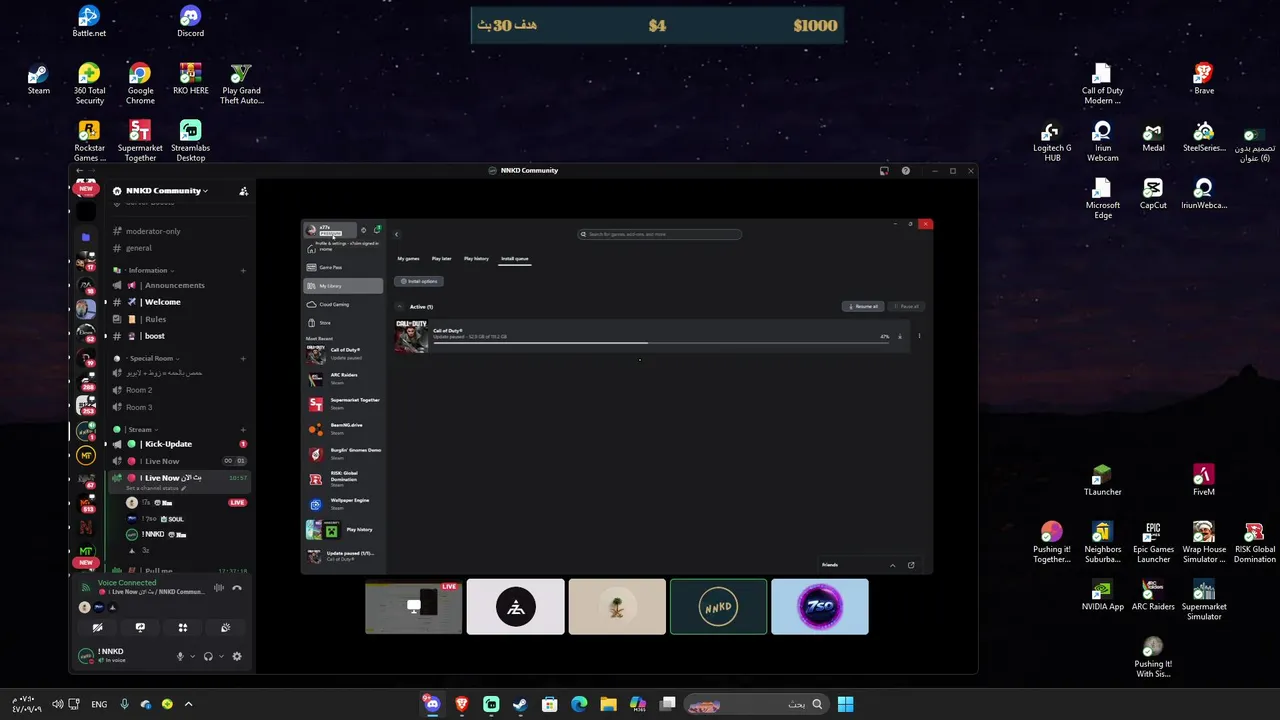The height and width of the screenshot is (720, 1280).
Task: Toggle Discord camera on in voice panel
Action: pos(97,628)
